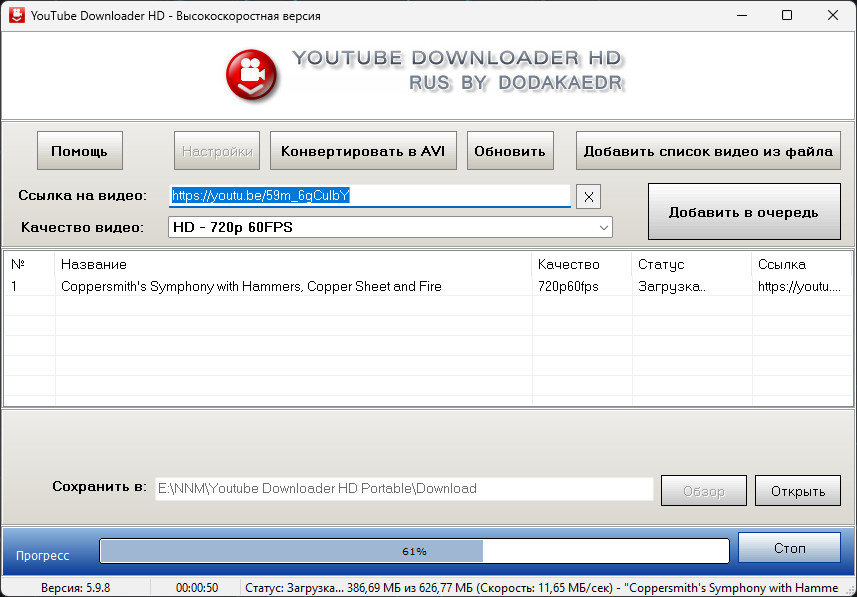This screenshot has width=857, height=597.
Task: Click the Обзор browse button
Action: point(703,491)
